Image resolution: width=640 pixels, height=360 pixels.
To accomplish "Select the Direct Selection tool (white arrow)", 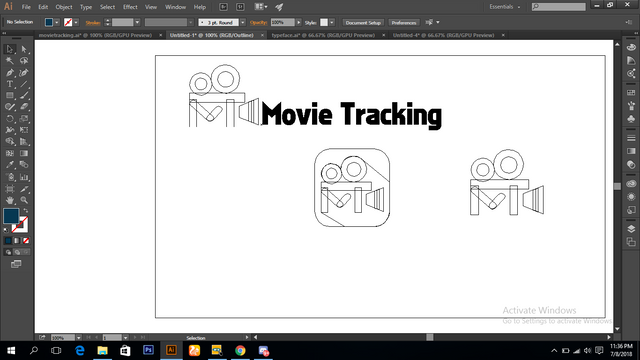I will click(x=24, y=49).
